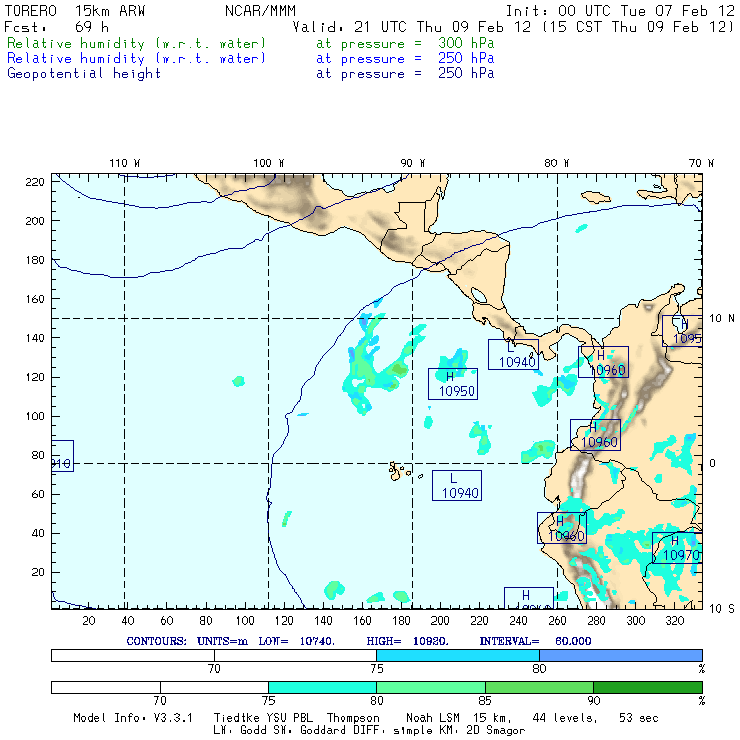Click the 'L 10940' box near Panama
The image size is (740, 740).
click(513, 354)
